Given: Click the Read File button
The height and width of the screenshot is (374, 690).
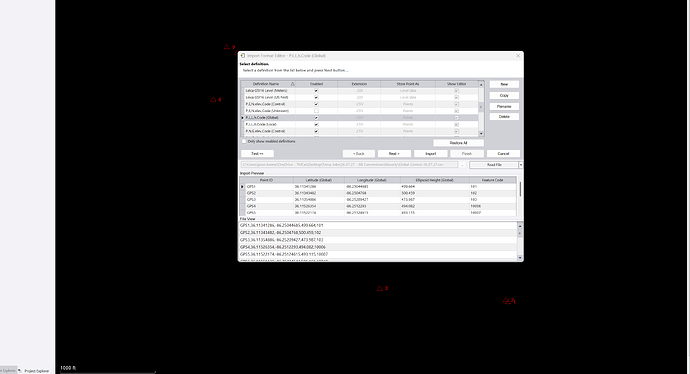Looking at the screenshot, I should click(x=494, y=165).
